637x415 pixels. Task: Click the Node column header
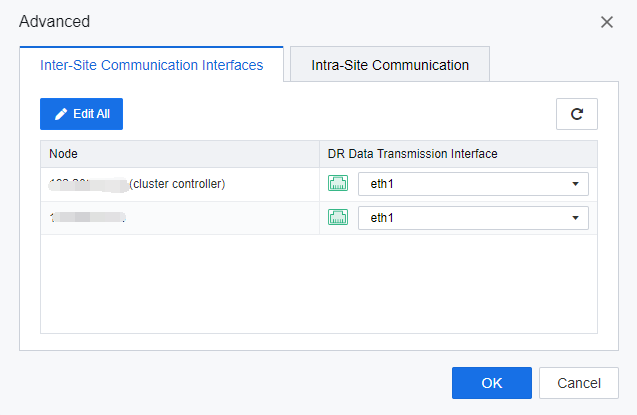[63, 154]
